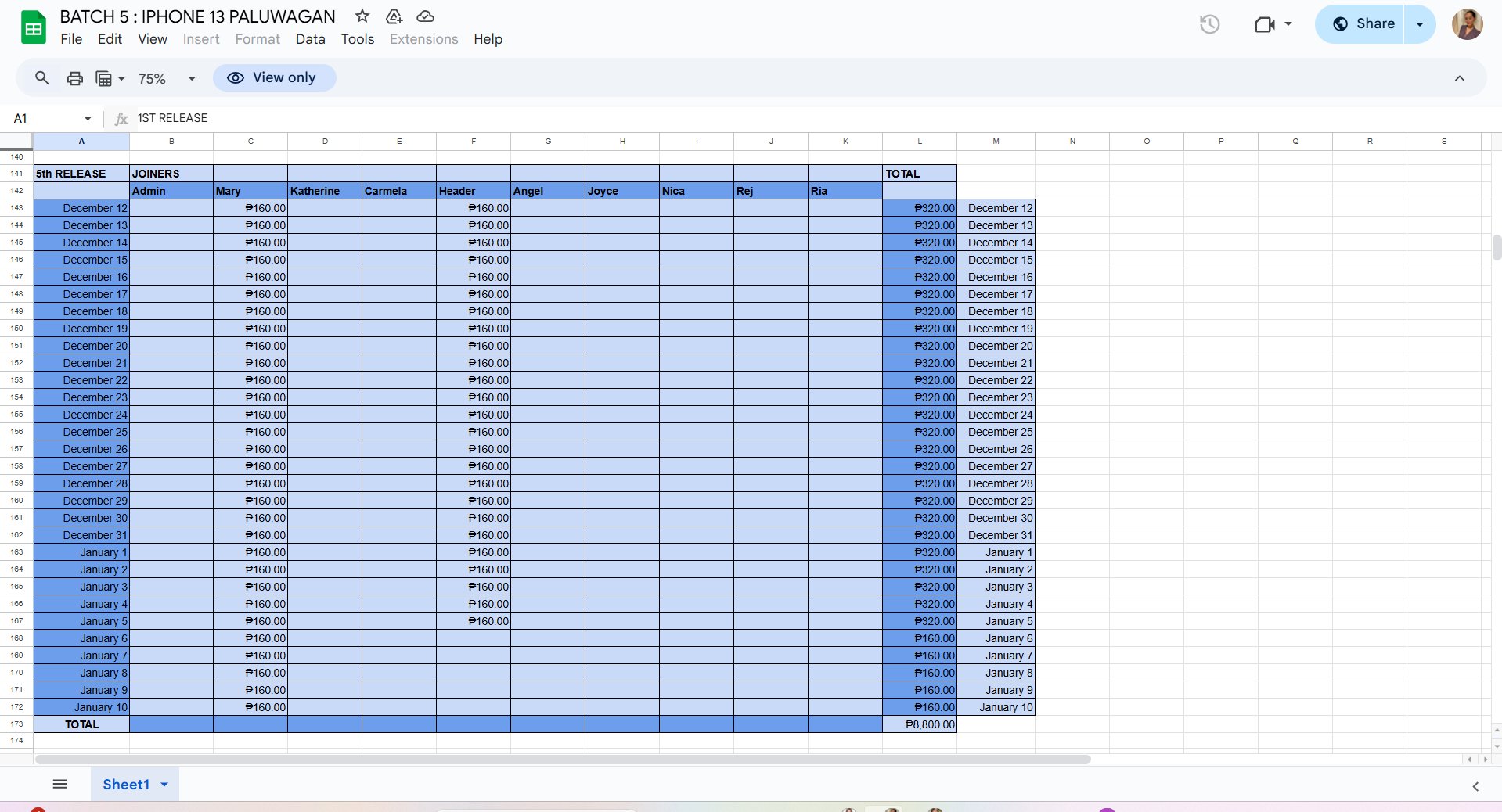Open the Help menu
Viewport: 1502px width, 812px height.
point(488,39)
